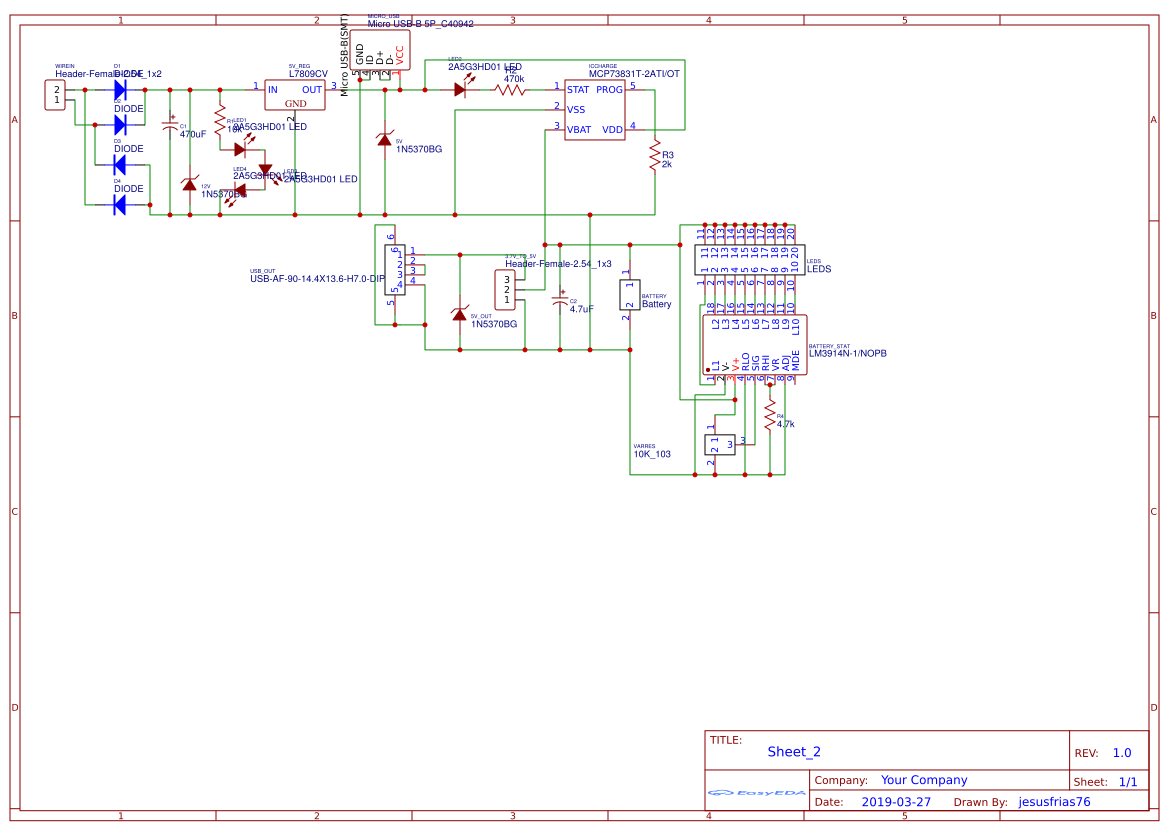The width and height of the screenshot is (1169, 831).
Task: Click the jesusfrias76 Drawn By name
Action: click(1053, 801)
